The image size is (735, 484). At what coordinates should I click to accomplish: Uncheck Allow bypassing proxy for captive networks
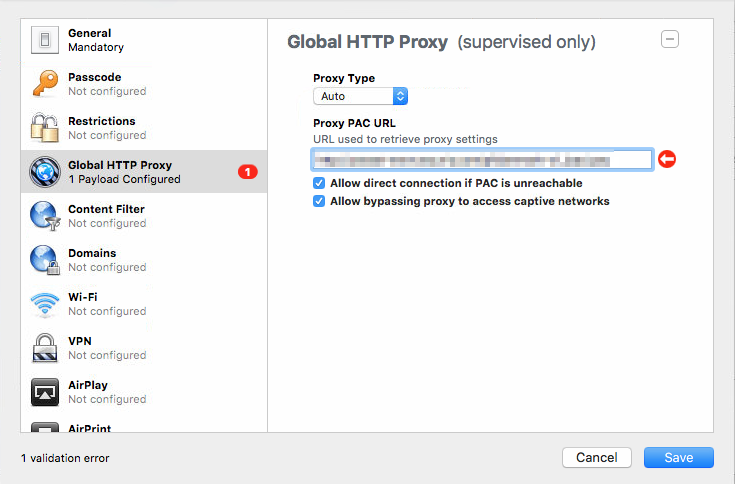[319, 201]
